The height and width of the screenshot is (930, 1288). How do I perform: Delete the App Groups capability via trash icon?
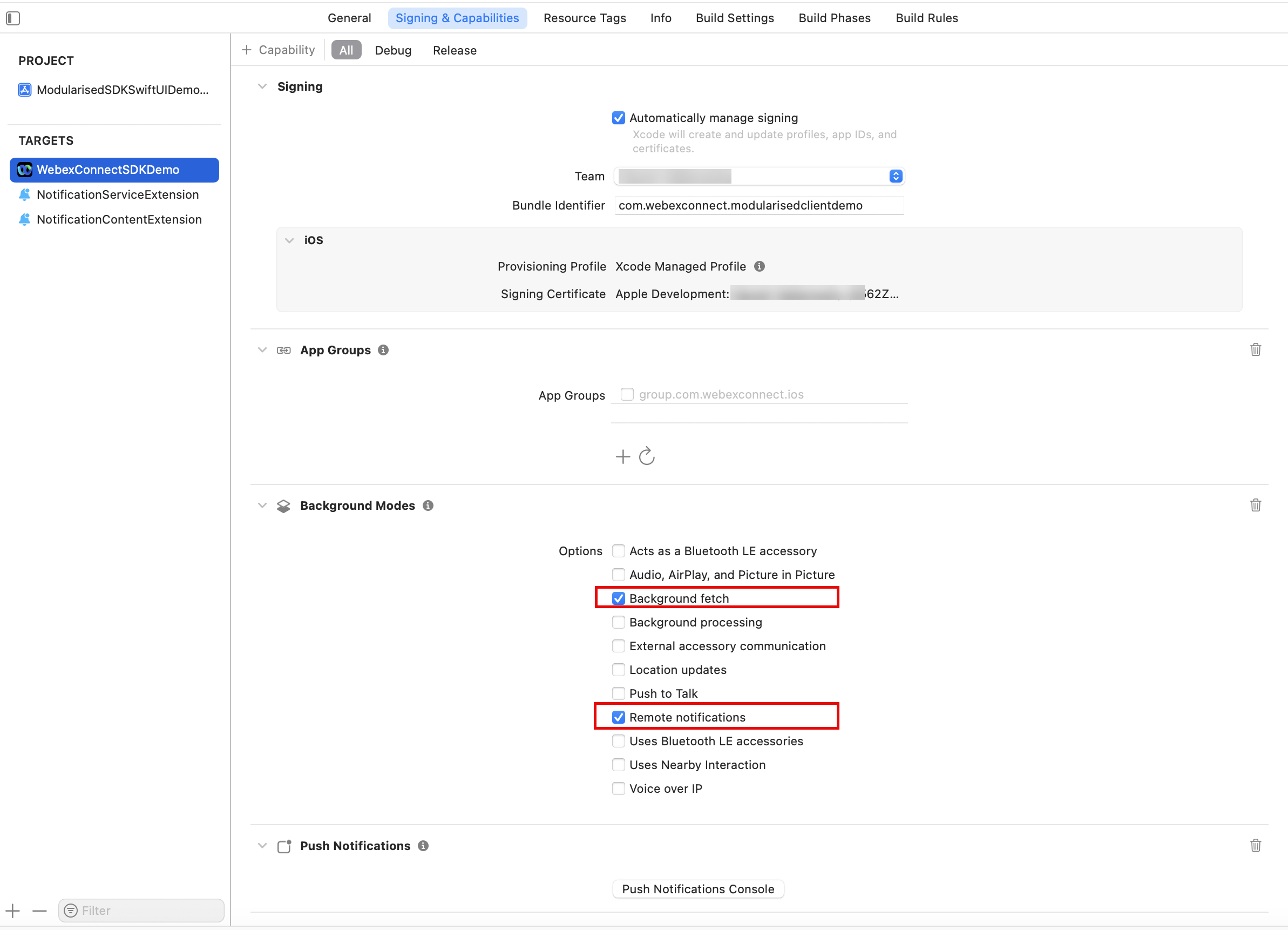[x=1255, y=349]
